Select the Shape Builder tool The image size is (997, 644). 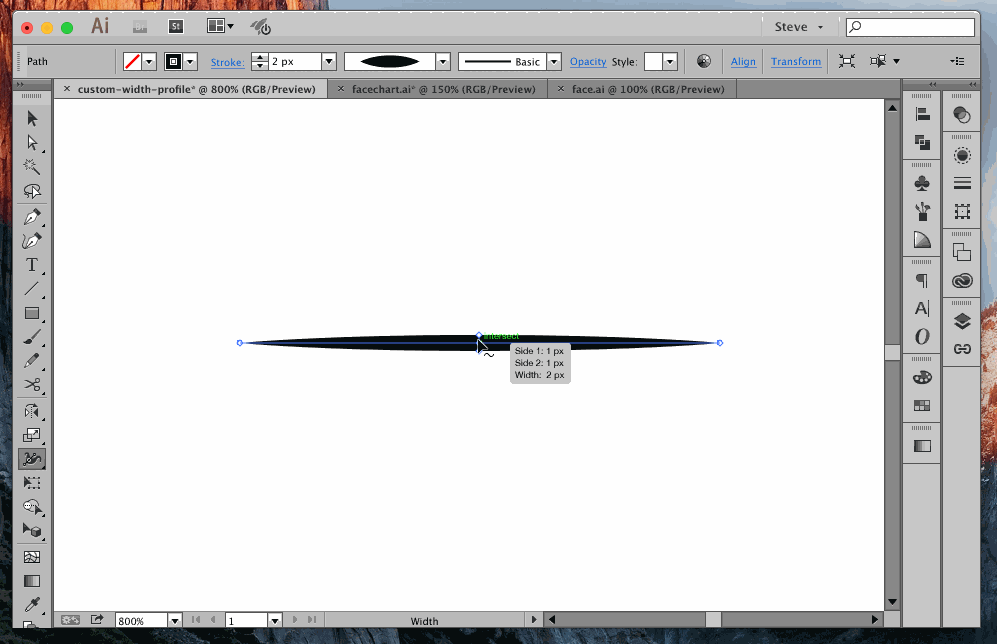click(32, 507)
